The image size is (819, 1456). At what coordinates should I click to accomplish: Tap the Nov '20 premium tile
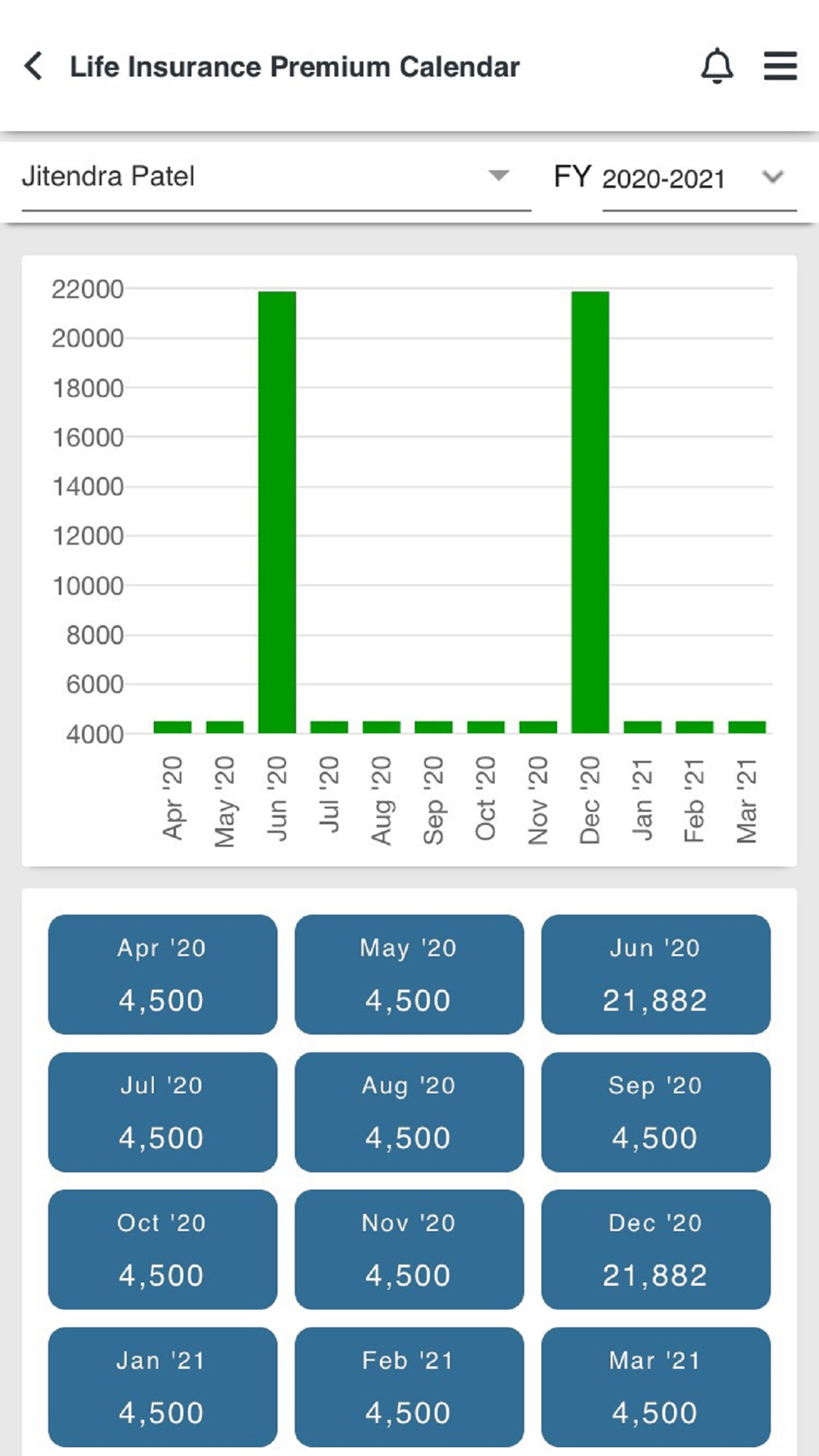409,1250
